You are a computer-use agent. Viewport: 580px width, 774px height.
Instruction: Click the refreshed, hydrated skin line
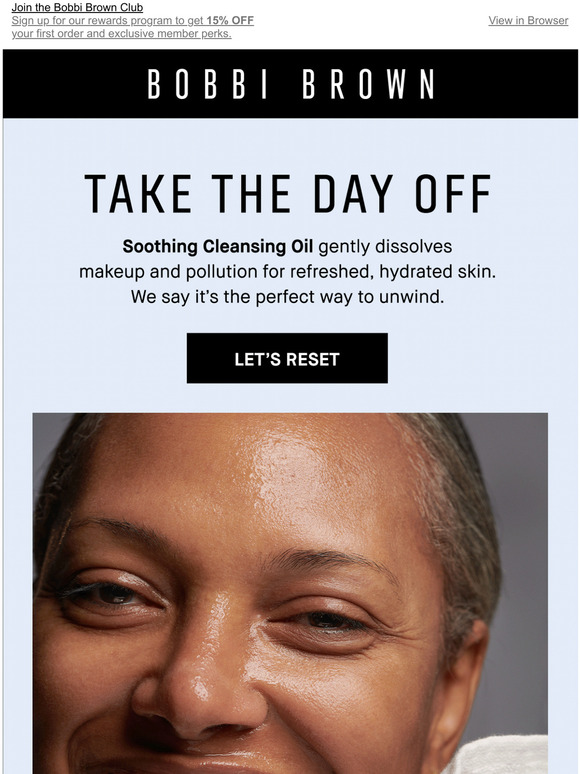287,271
